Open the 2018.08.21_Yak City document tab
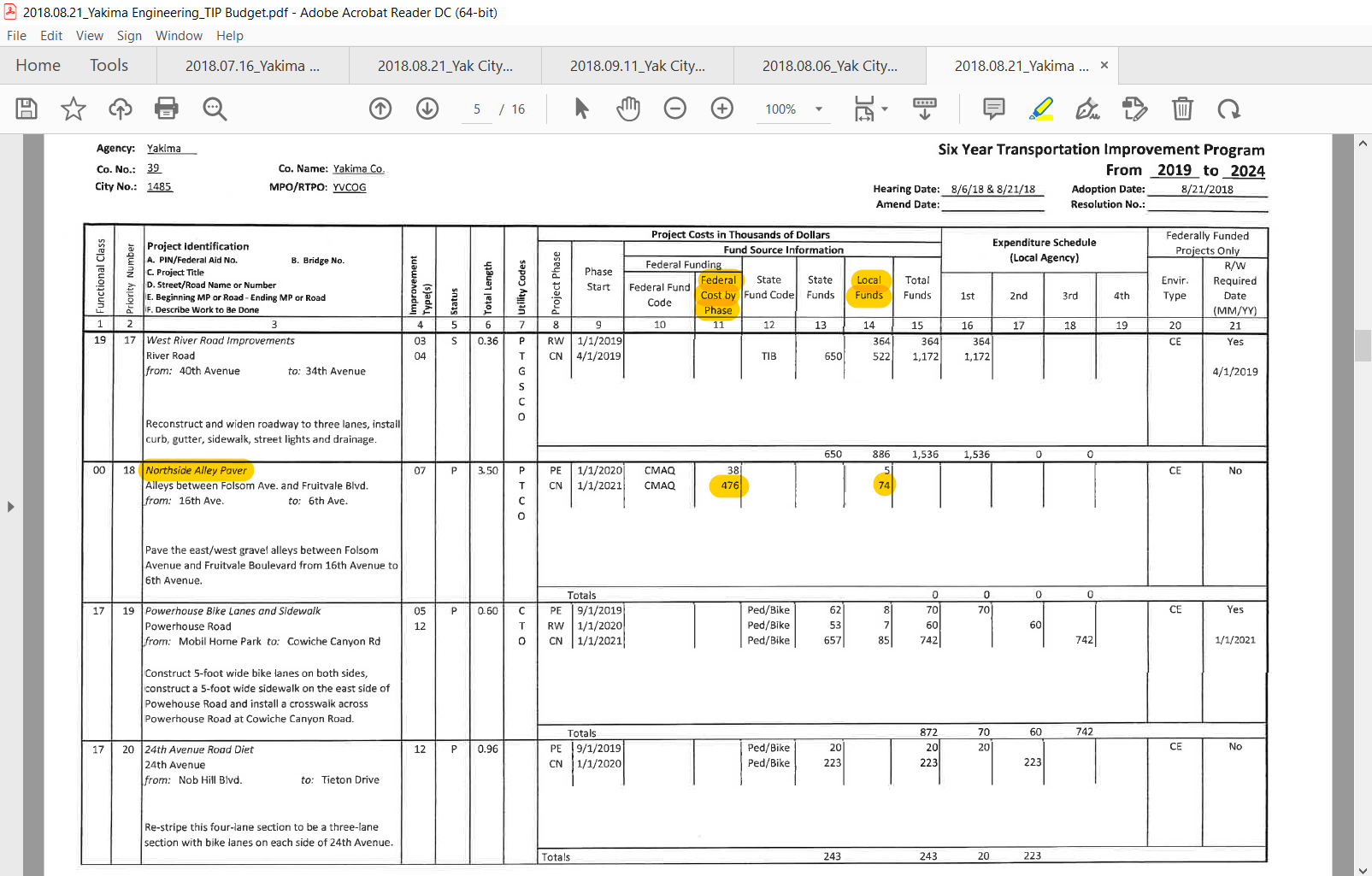 pyautogui.click(x=445, y=66)
